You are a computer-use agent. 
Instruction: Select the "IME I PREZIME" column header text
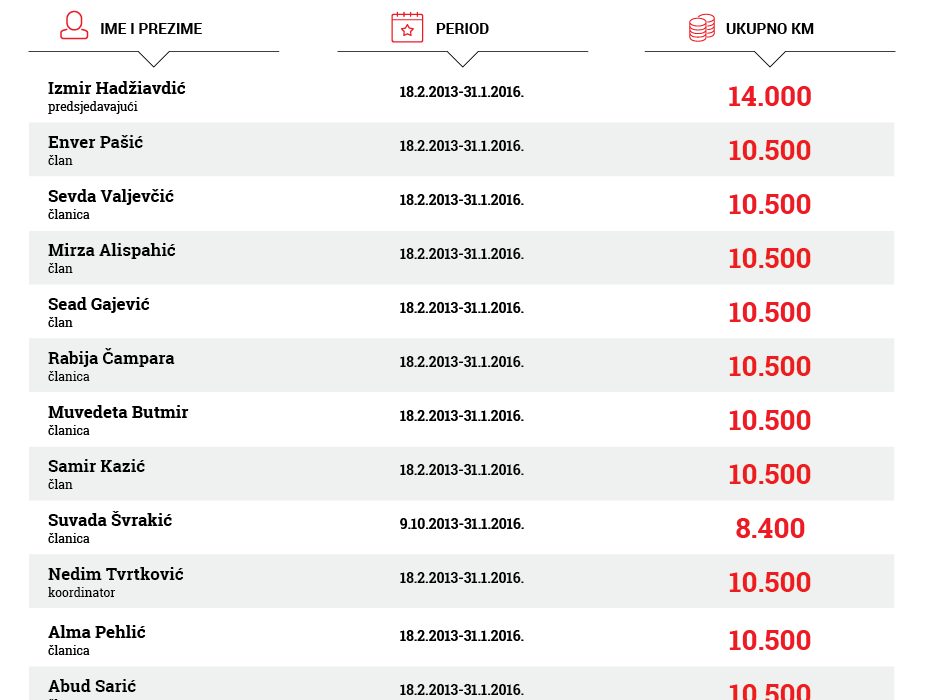coord(151,29)
